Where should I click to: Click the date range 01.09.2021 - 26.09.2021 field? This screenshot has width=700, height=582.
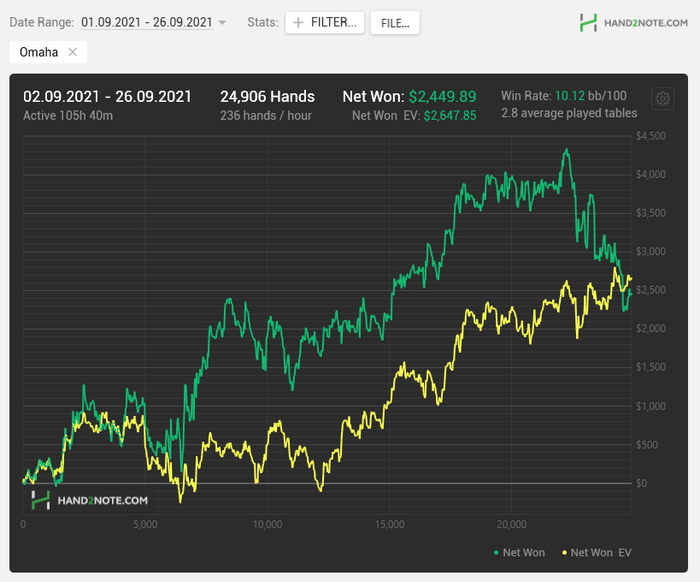146,22
